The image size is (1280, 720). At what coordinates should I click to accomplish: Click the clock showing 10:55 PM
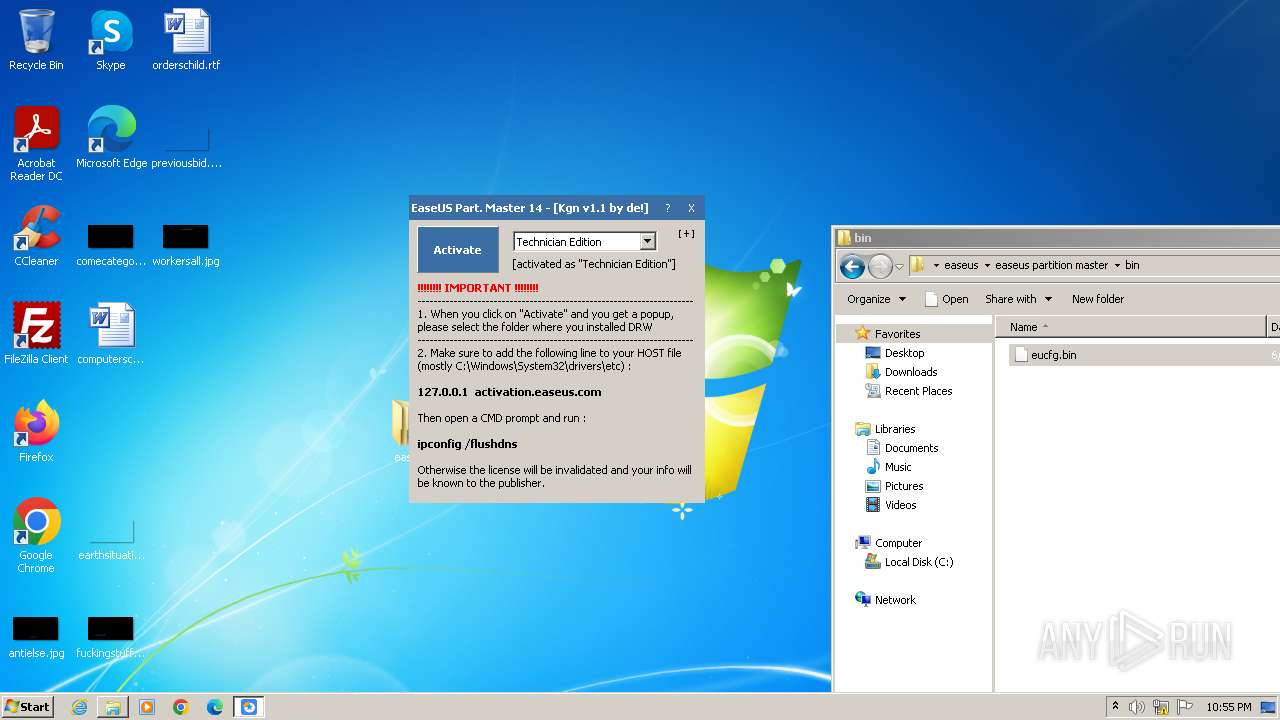1229,707
